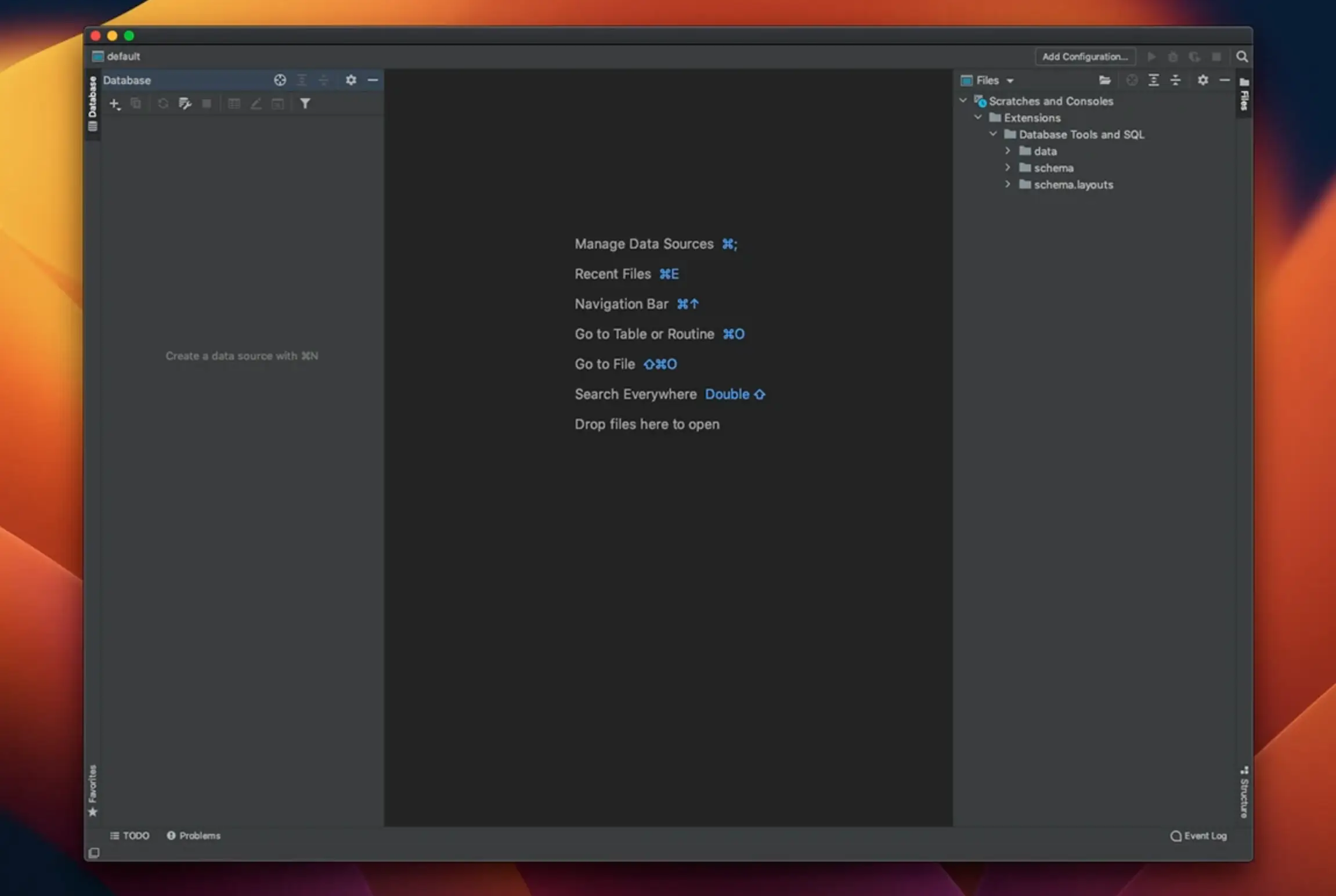Toggle the Database side tool window tab
The image size is (1336, 896).
pos(93,104)
